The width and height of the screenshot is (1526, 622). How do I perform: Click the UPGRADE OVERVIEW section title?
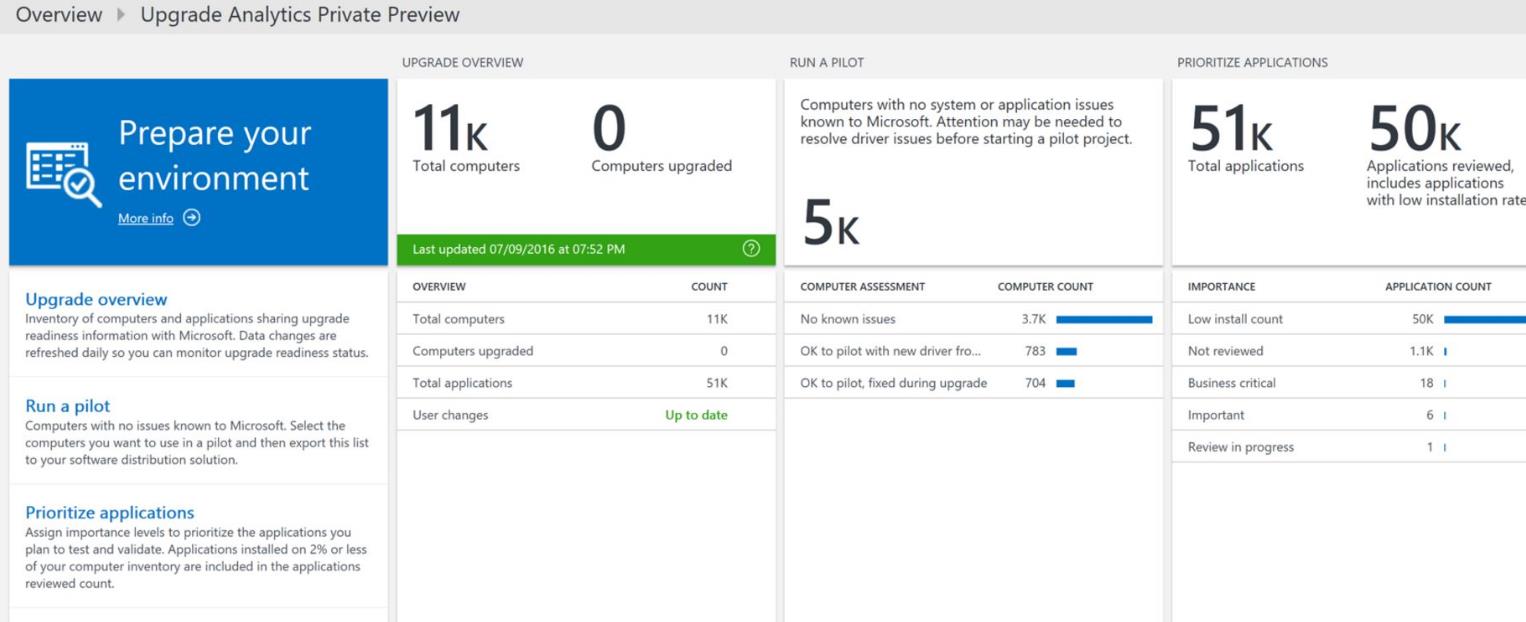462,62
